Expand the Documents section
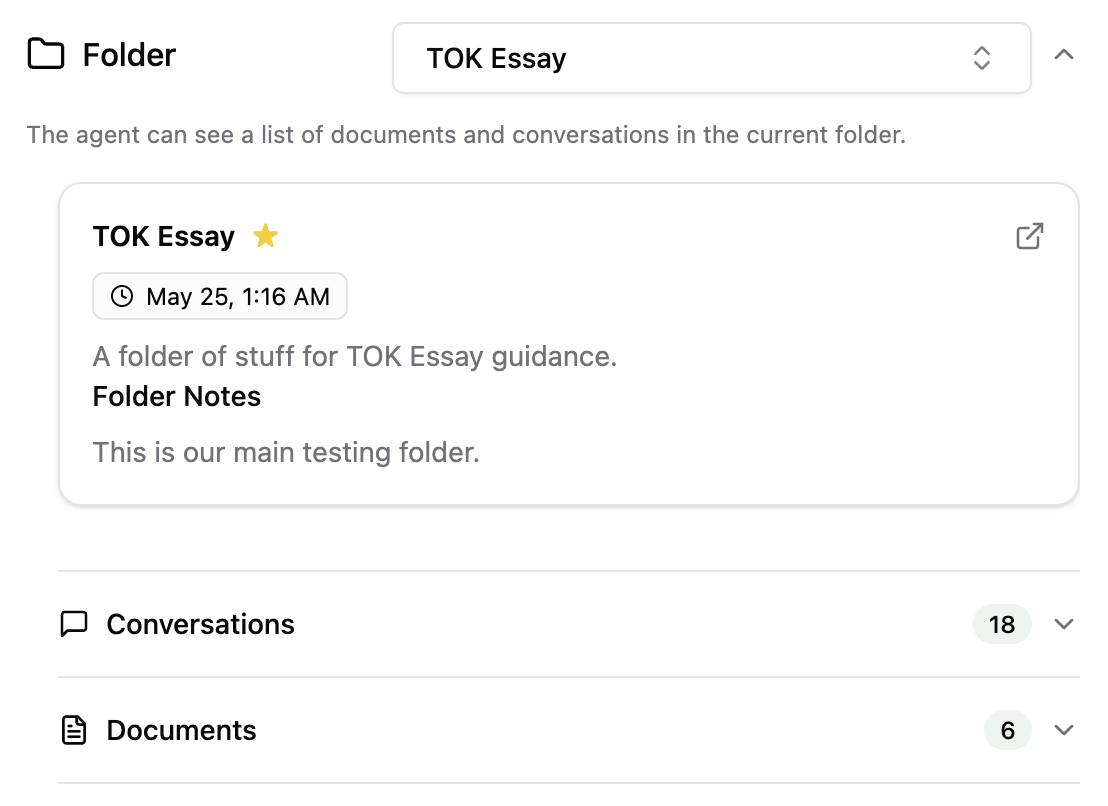Screen dimensions: 1108x806 point(1064,730)
